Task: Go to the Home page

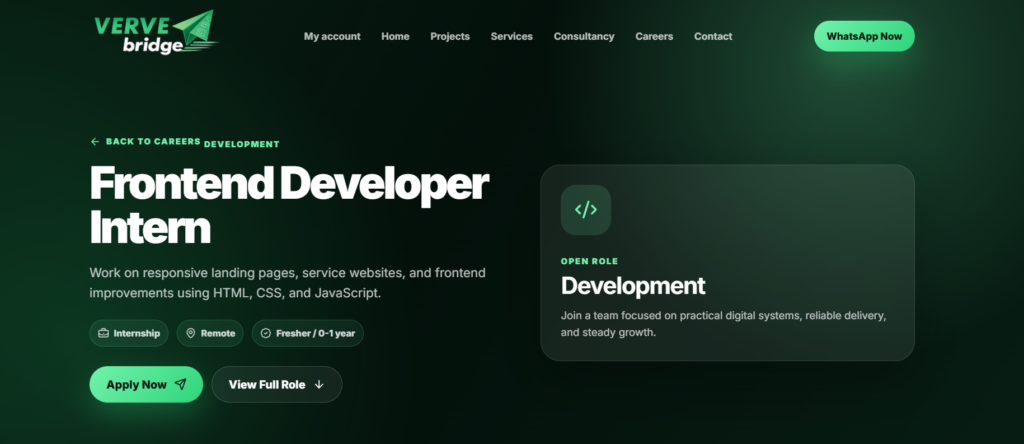Action: pos(395,37)
